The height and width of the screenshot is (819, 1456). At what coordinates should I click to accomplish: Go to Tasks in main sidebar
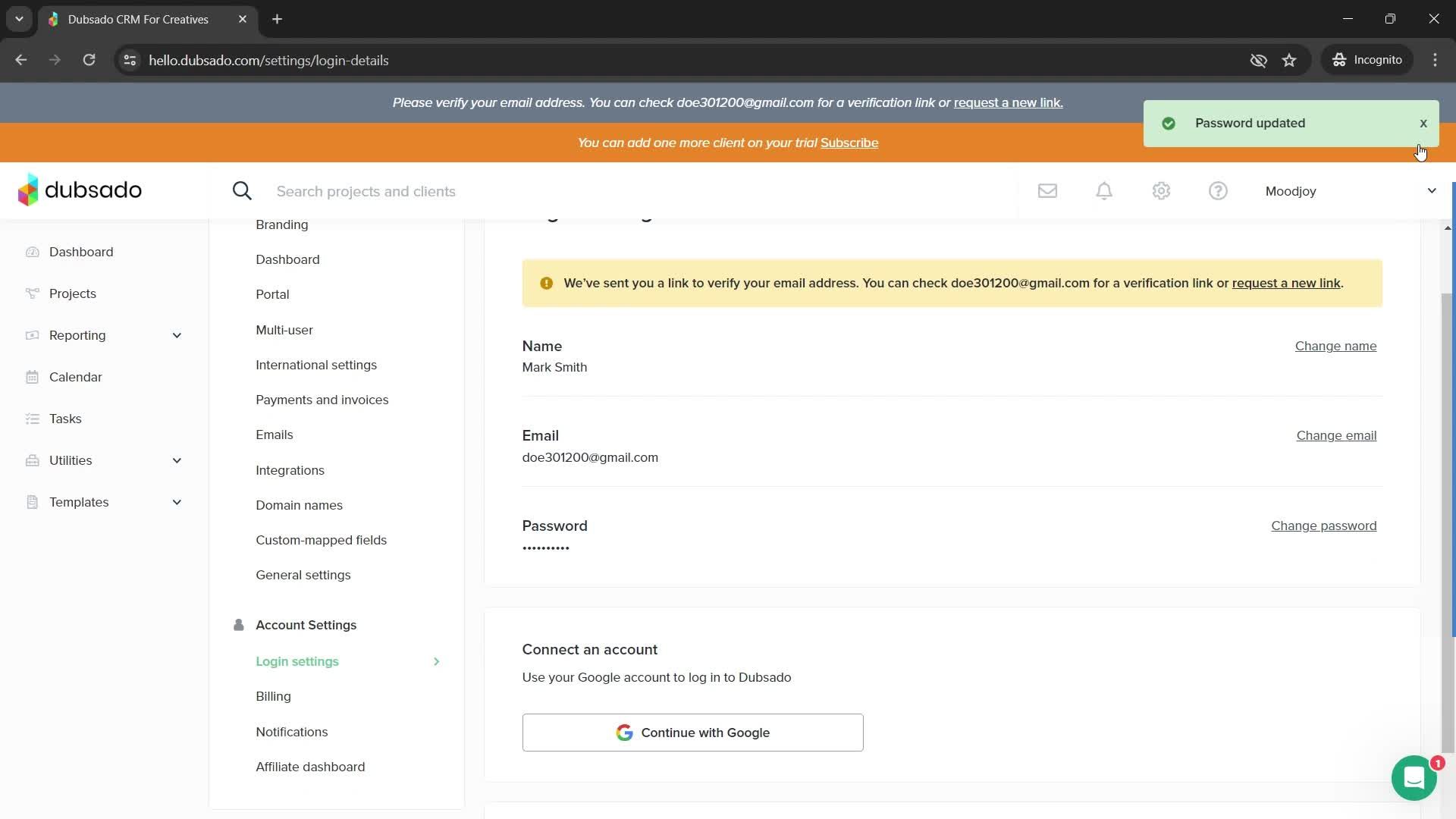click(65, 419)
